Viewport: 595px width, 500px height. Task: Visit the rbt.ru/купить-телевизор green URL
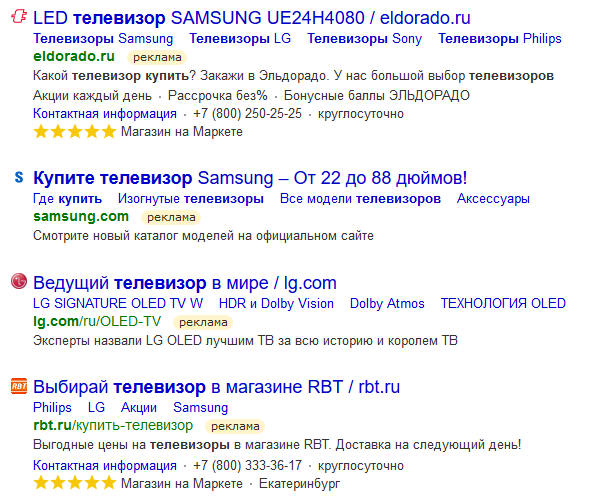click(x=113, y=426)
